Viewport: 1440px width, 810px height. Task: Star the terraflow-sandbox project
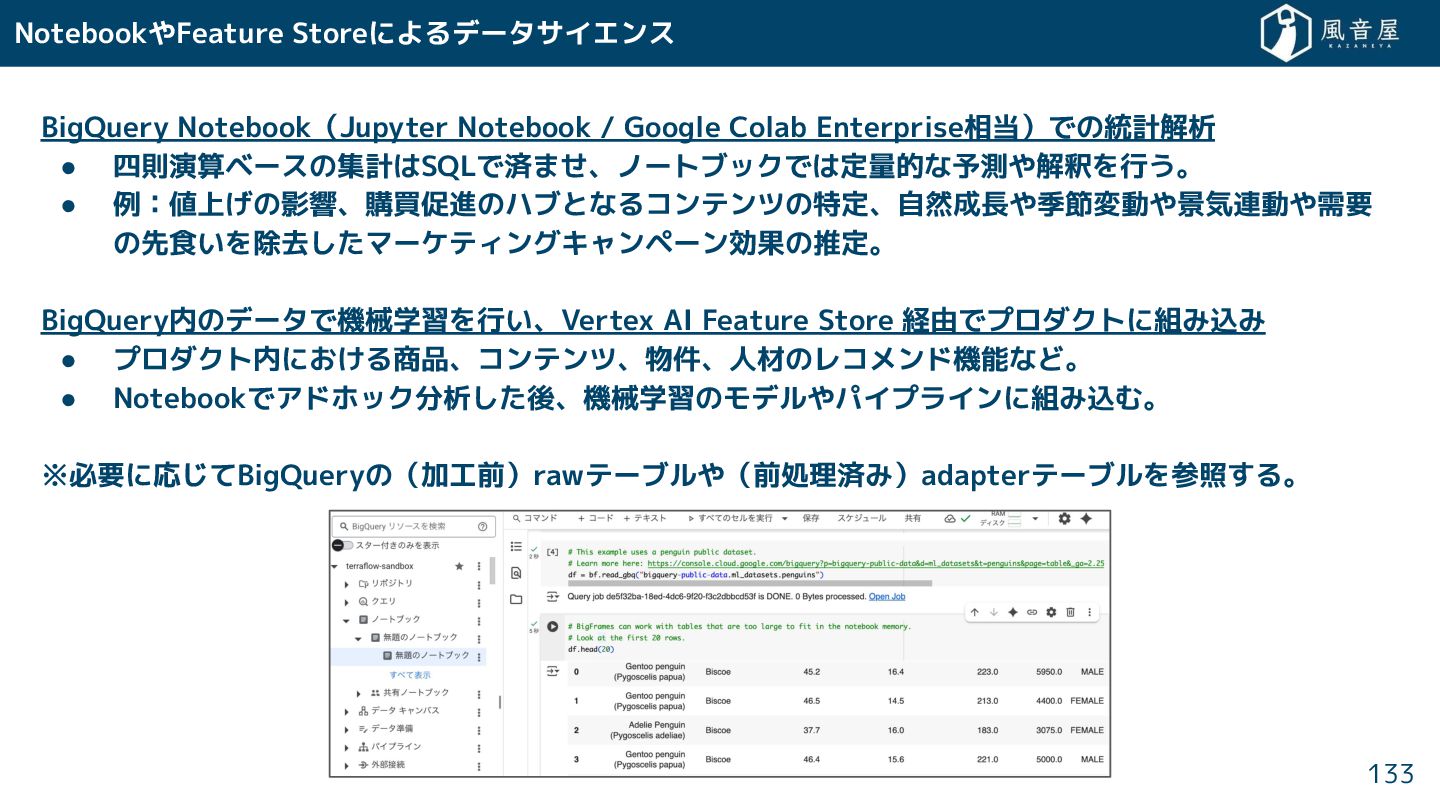click(x=459, y=566)
